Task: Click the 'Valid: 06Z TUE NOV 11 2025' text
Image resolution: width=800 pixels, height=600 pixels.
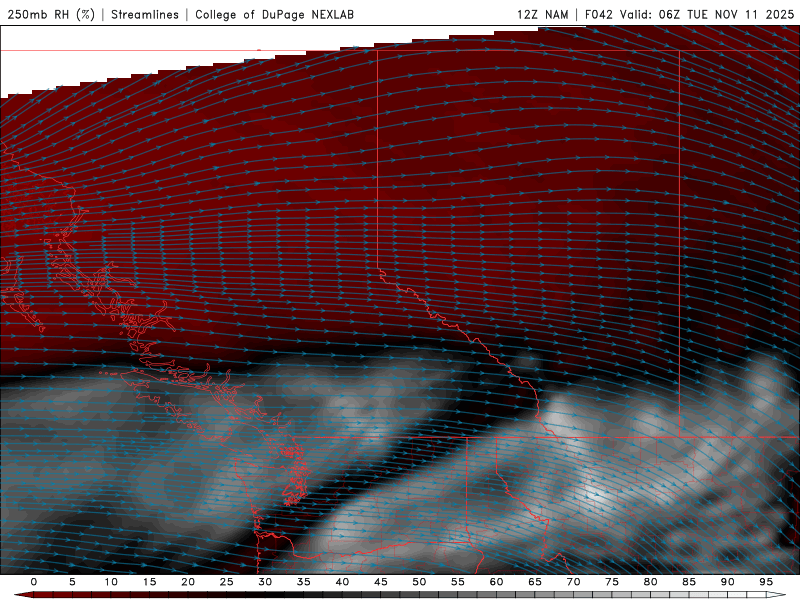Action: pyautogui.click(x=707, y=14)
